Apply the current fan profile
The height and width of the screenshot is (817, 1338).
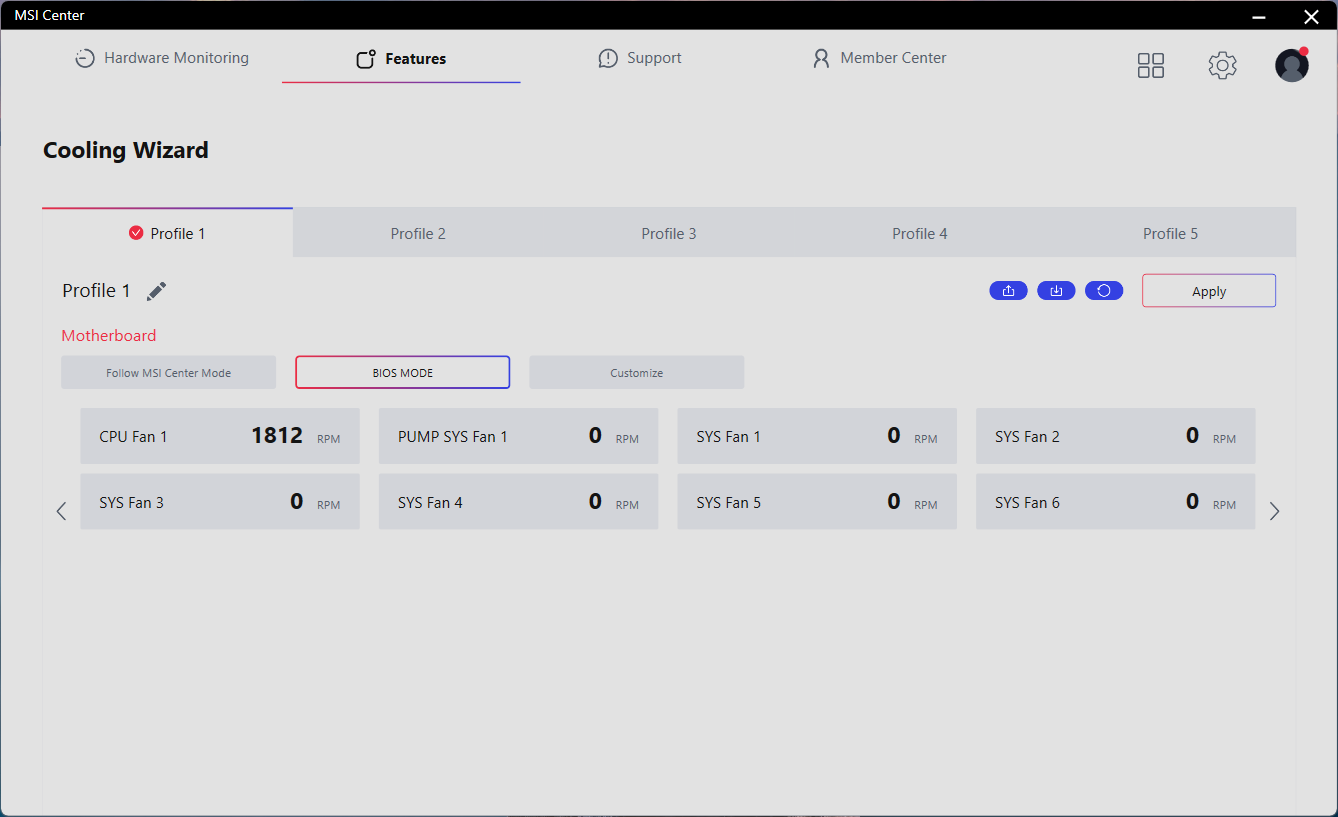click(x=1209, y=291)
